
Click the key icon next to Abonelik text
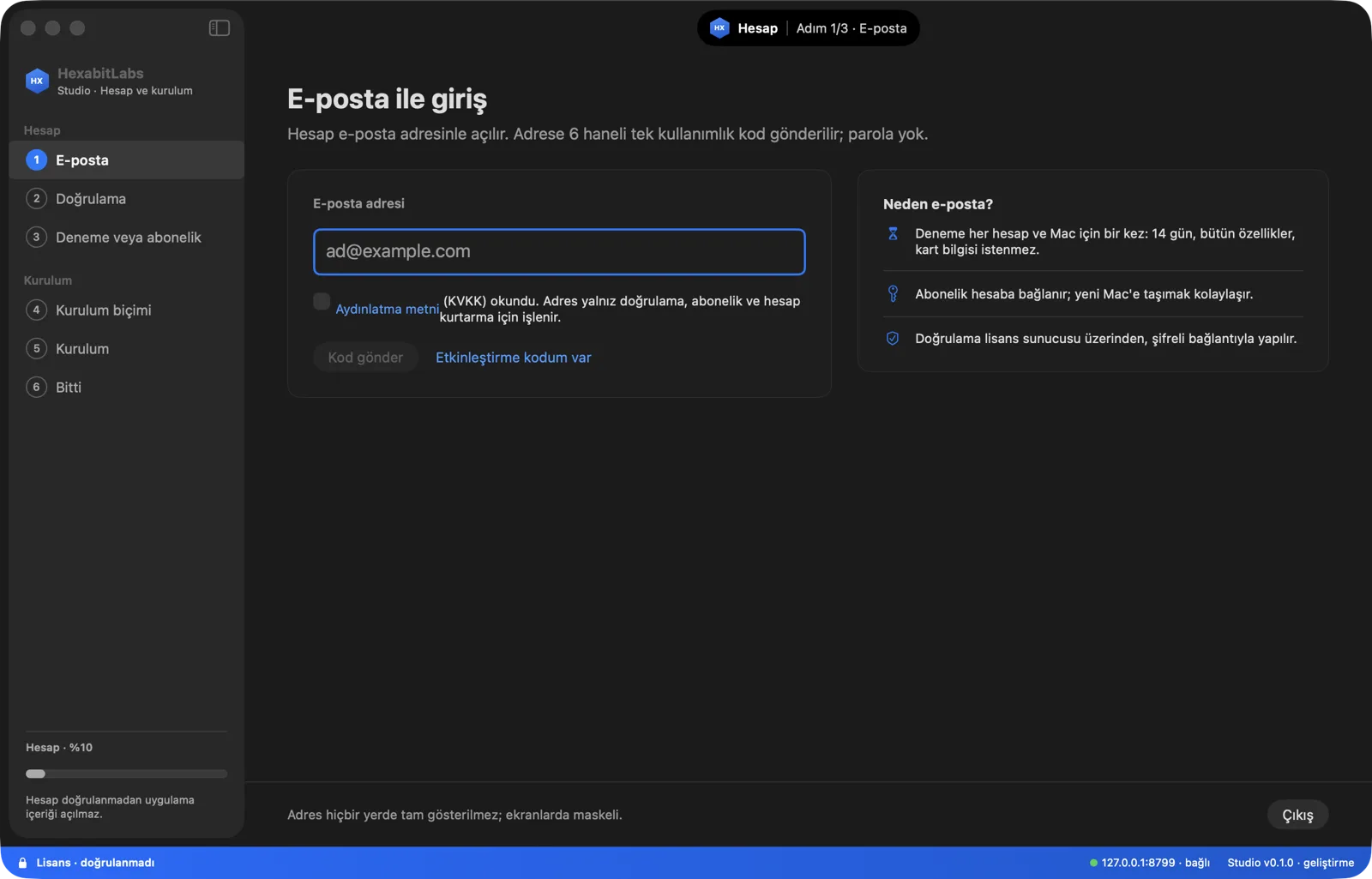pyautogui.click(x=893, y=294)
